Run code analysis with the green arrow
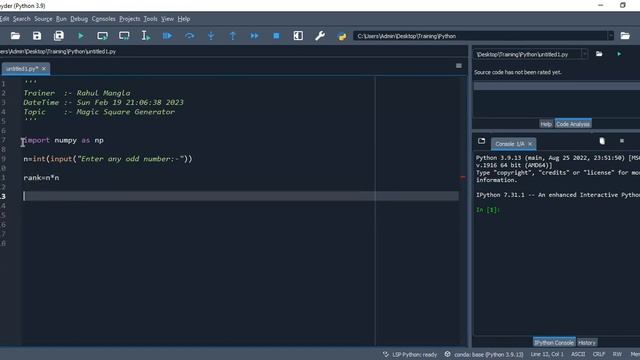Viewport: 640px width, 360px height. pos(619,54)
